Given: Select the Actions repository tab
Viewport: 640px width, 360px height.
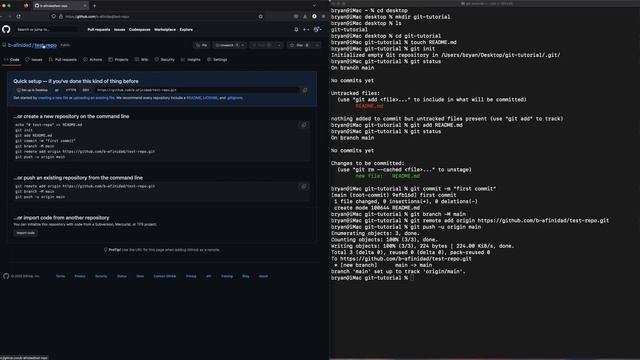Looking at the screenshot, I should coord(93,60).
